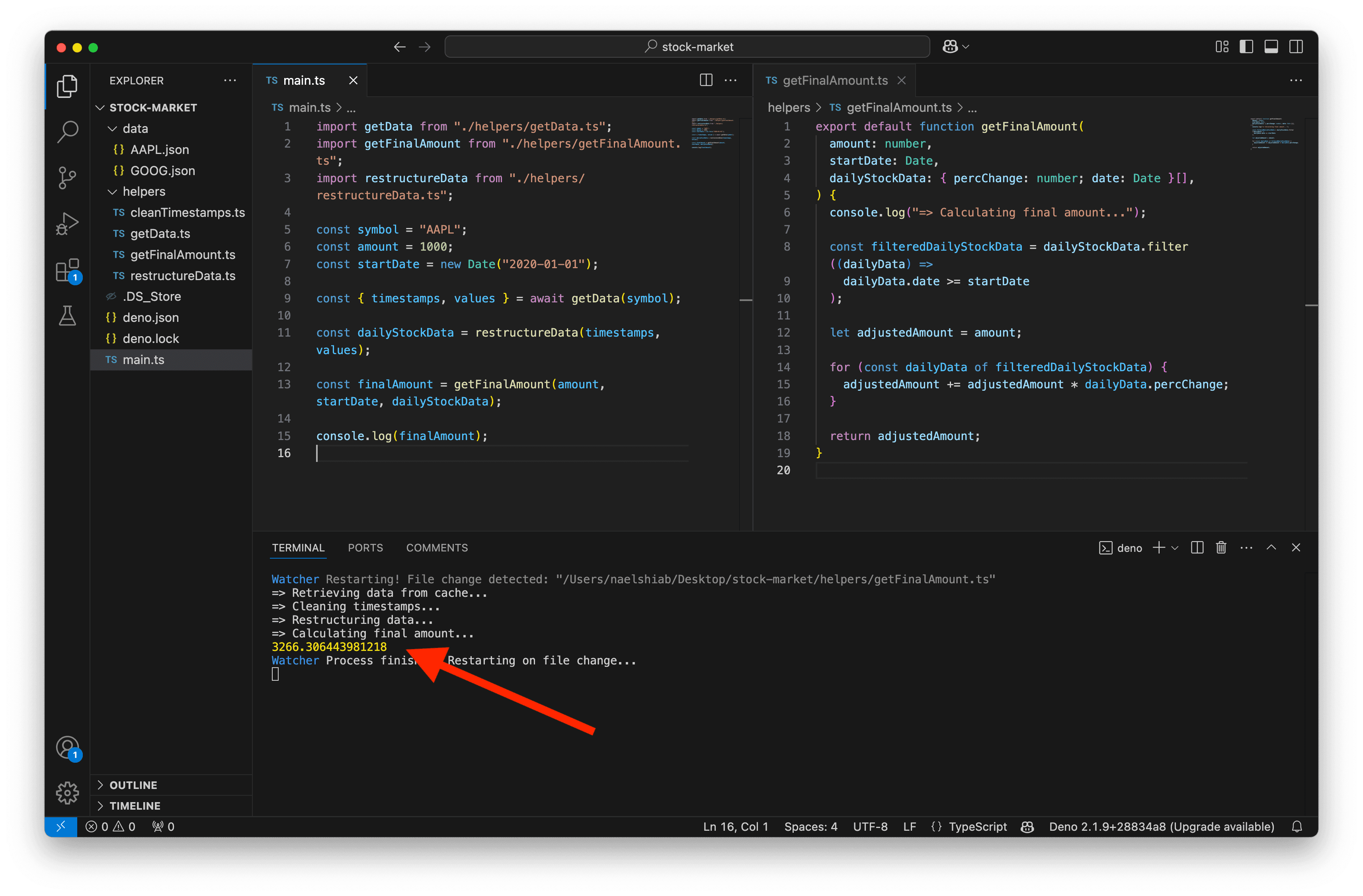1363x896 pixels.
Task: Open GOOG.json in the explorer
Action: coord(171,171)
